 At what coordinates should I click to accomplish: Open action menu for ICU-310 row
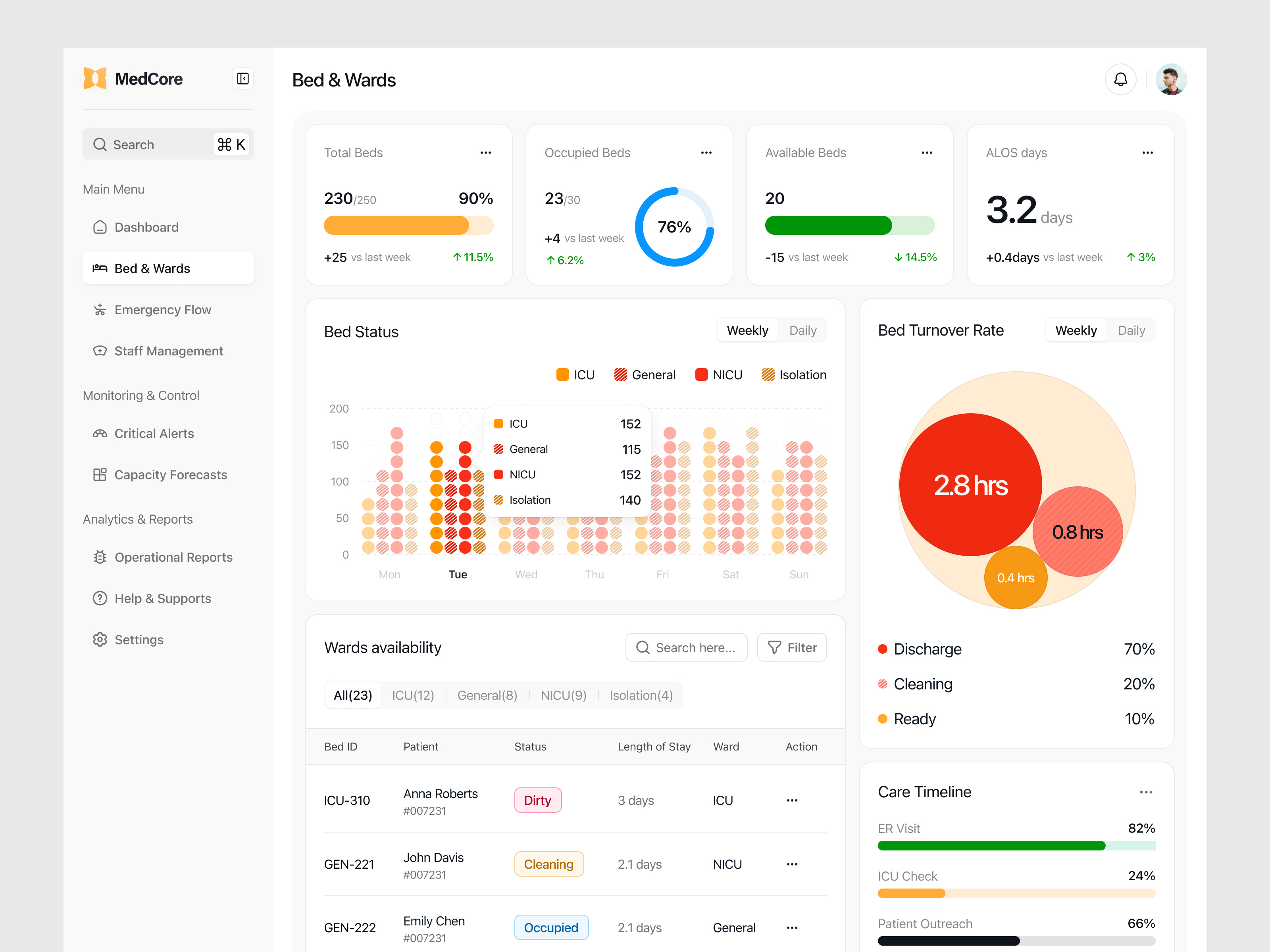tap(792, 800)
